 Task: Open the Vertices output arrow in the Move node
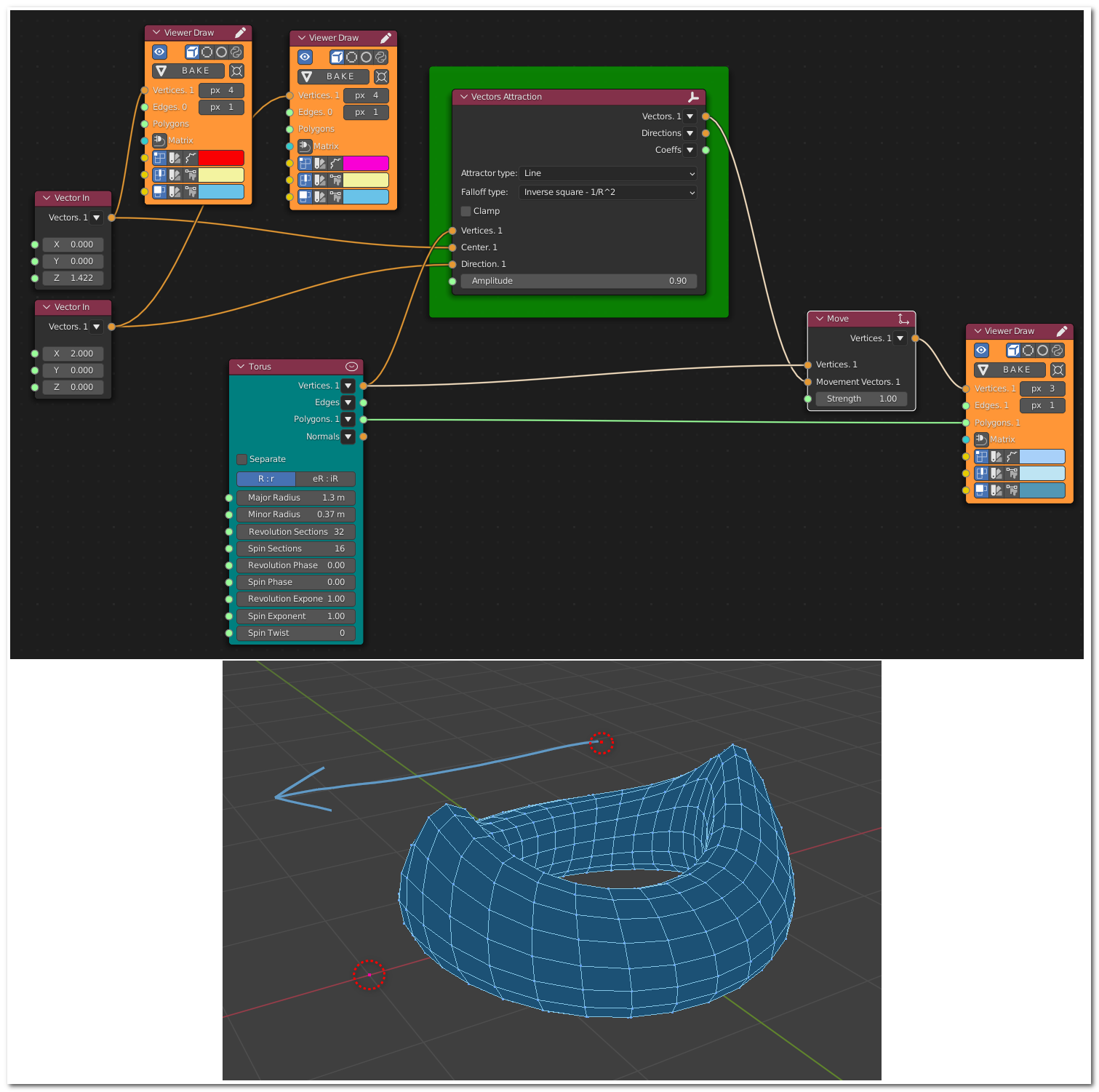coord(900,338)
